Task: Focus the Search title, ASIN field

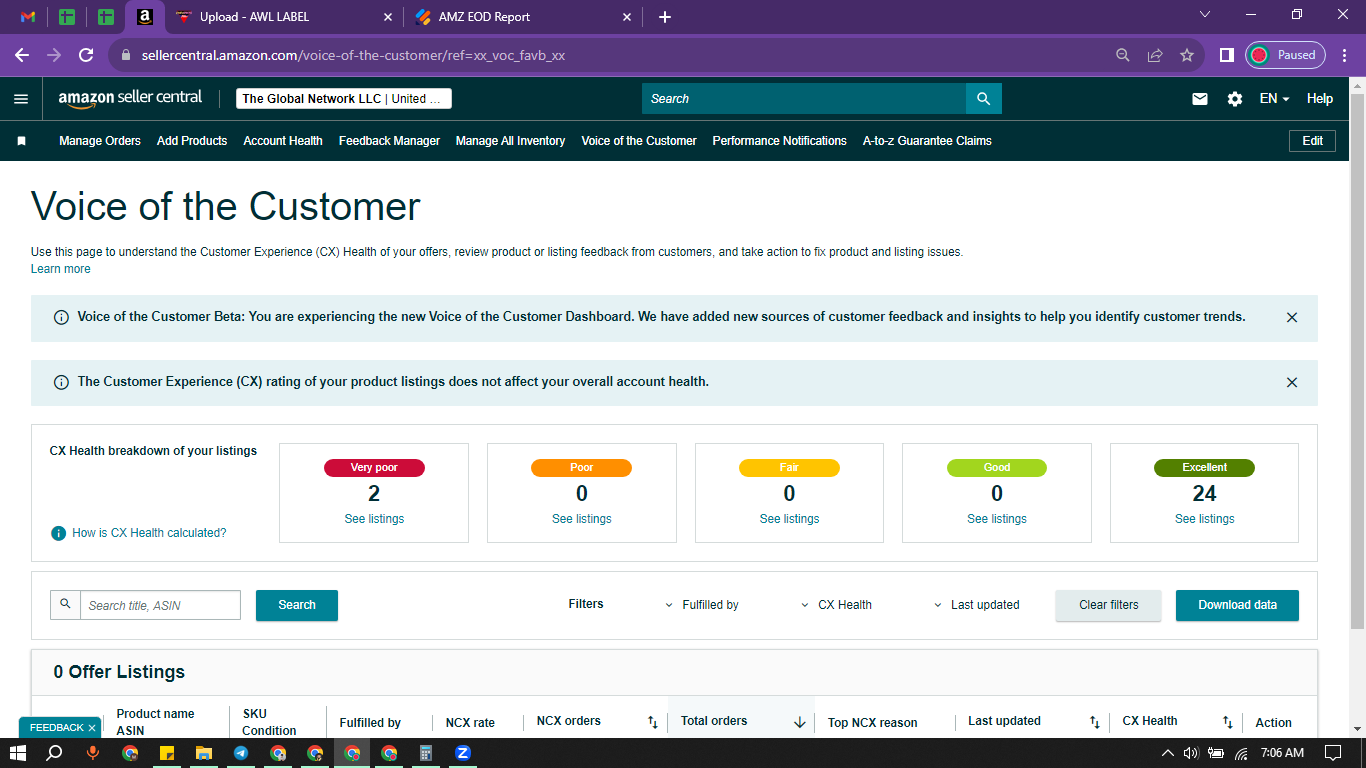Action: tap(160, 605)
